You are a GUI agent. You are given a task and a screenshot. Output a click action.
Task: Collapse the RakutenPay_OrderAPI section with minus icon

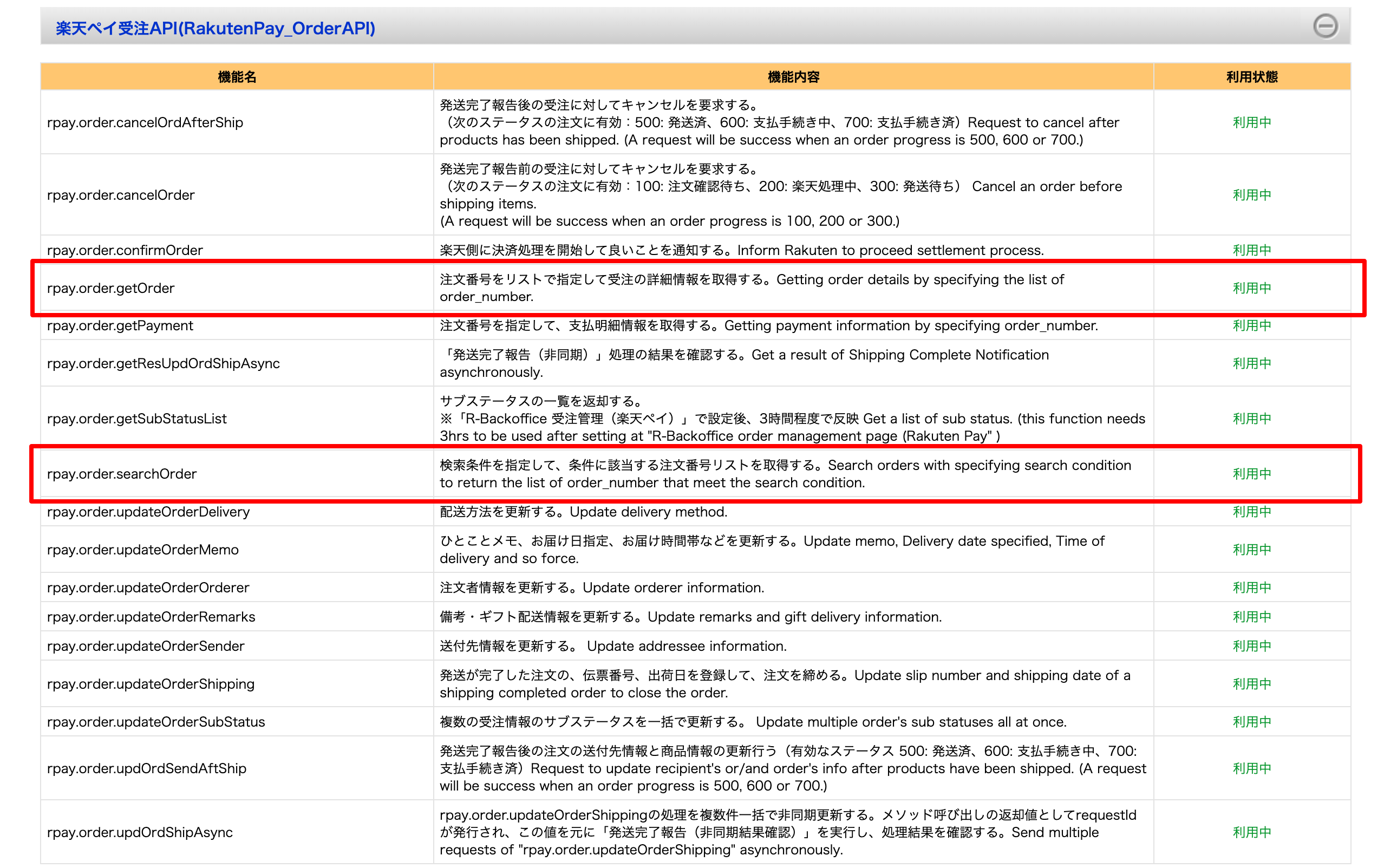coord(1325,27)
